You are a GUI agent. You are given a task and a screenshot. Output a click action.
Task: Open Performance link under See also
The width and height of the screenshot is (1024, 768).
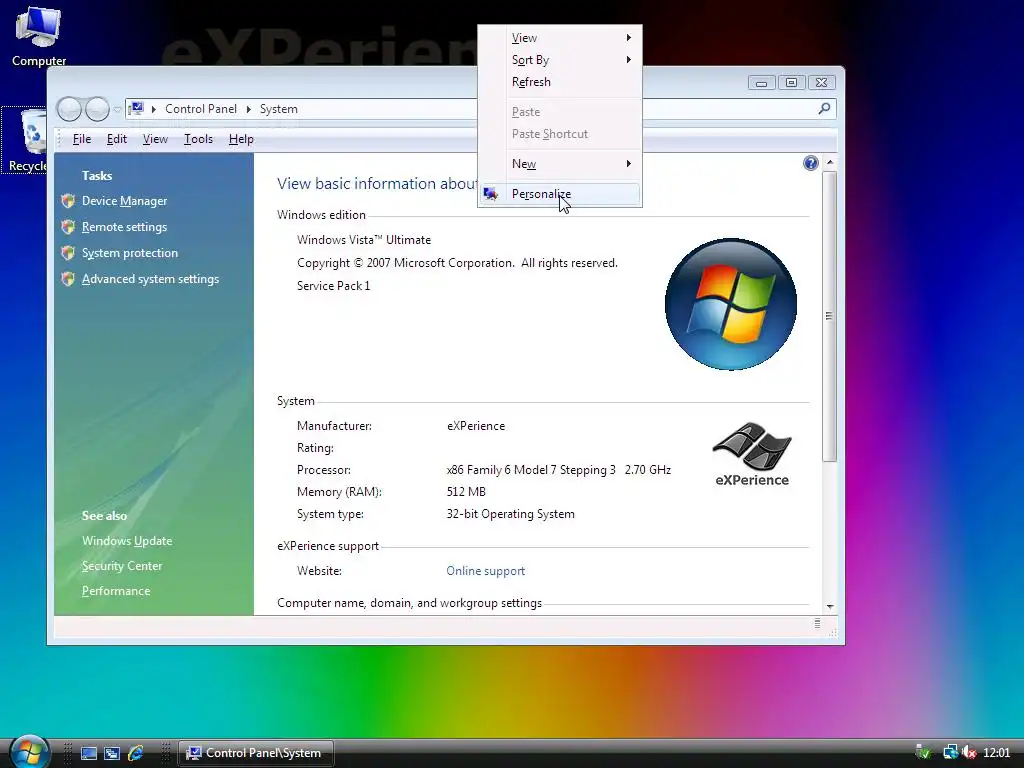click(116, 590)
